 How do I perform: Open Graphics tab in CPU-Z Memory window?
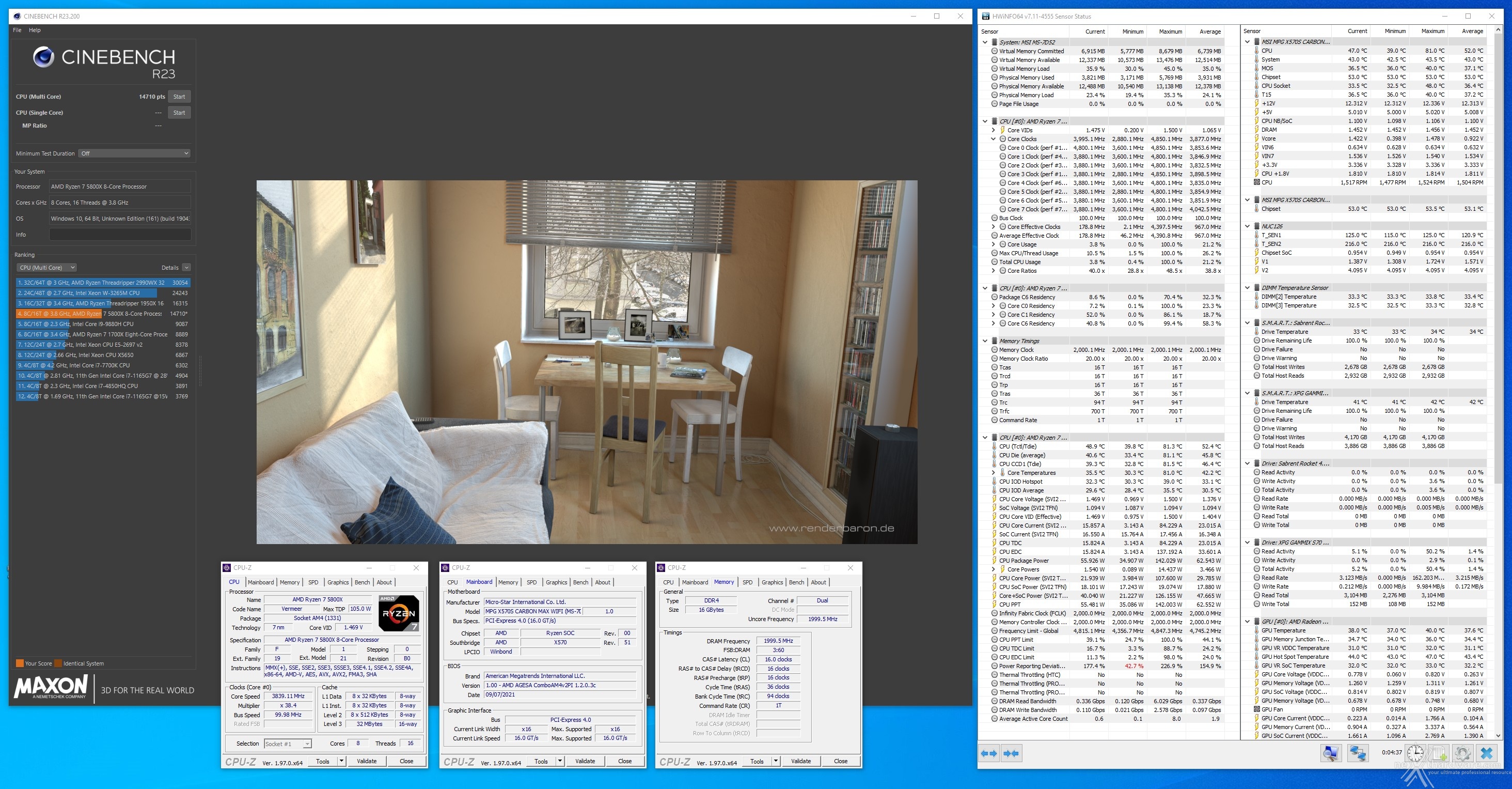coord(772,582)
